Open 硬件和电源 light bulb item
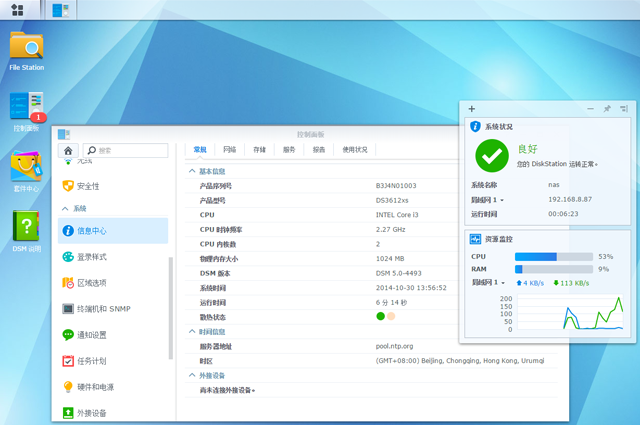Screen dimensions: 640x425 pos(113,387)
